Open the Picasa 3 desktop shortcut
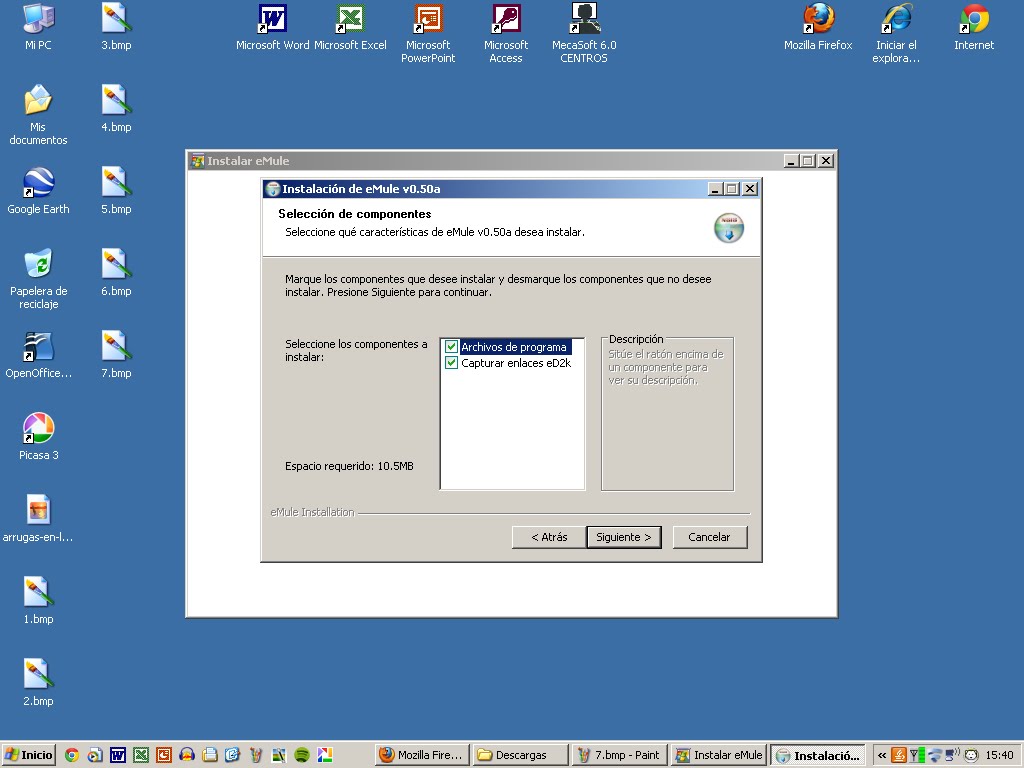 (x=38, y=438)
